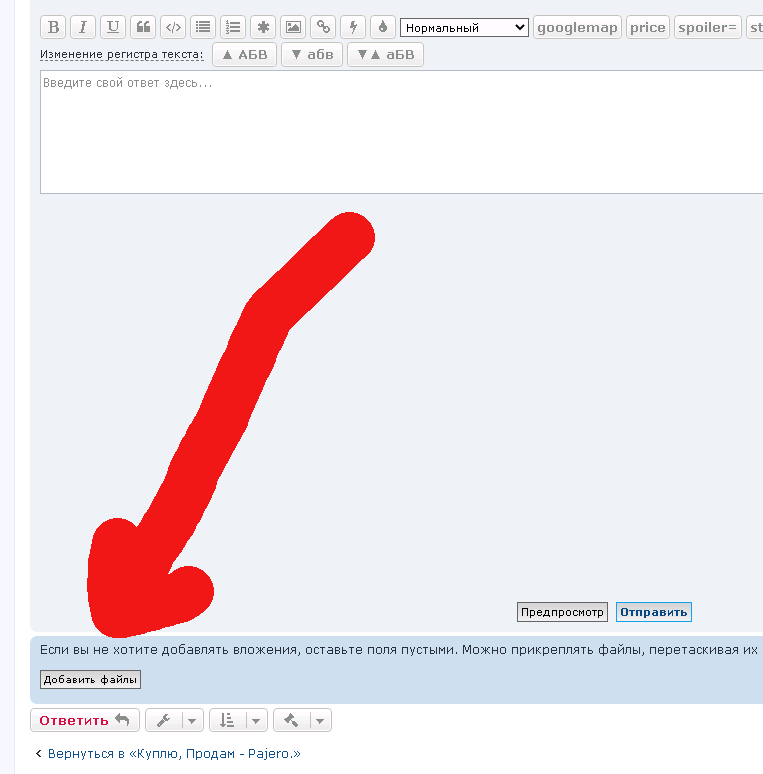Viewport: 763px width, 774px height.
Task: Open the Нормальный font size dropdown
Action: (464, 28)
